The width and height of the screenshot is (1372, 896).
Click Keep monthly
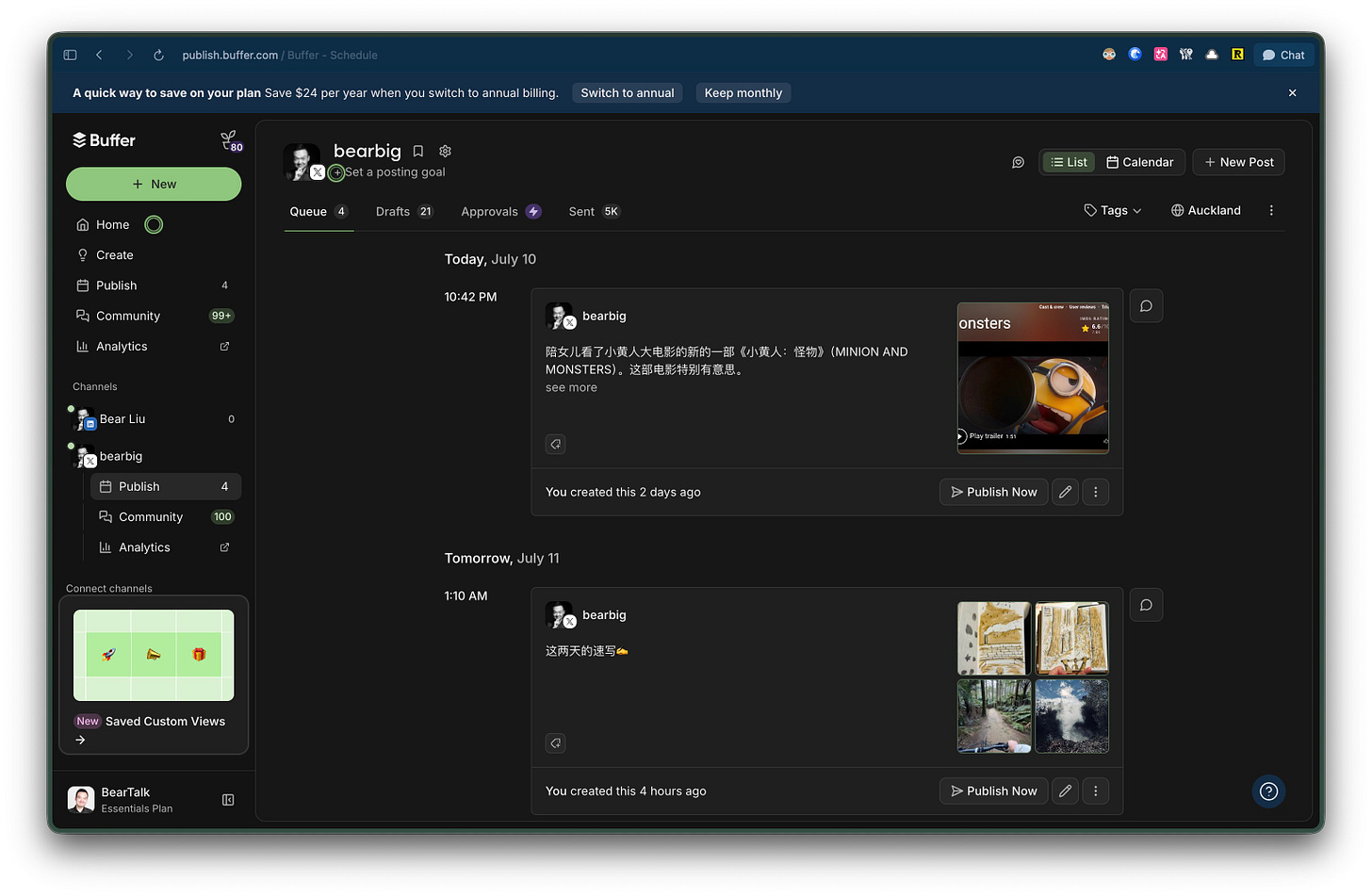[x=743, y=92]
